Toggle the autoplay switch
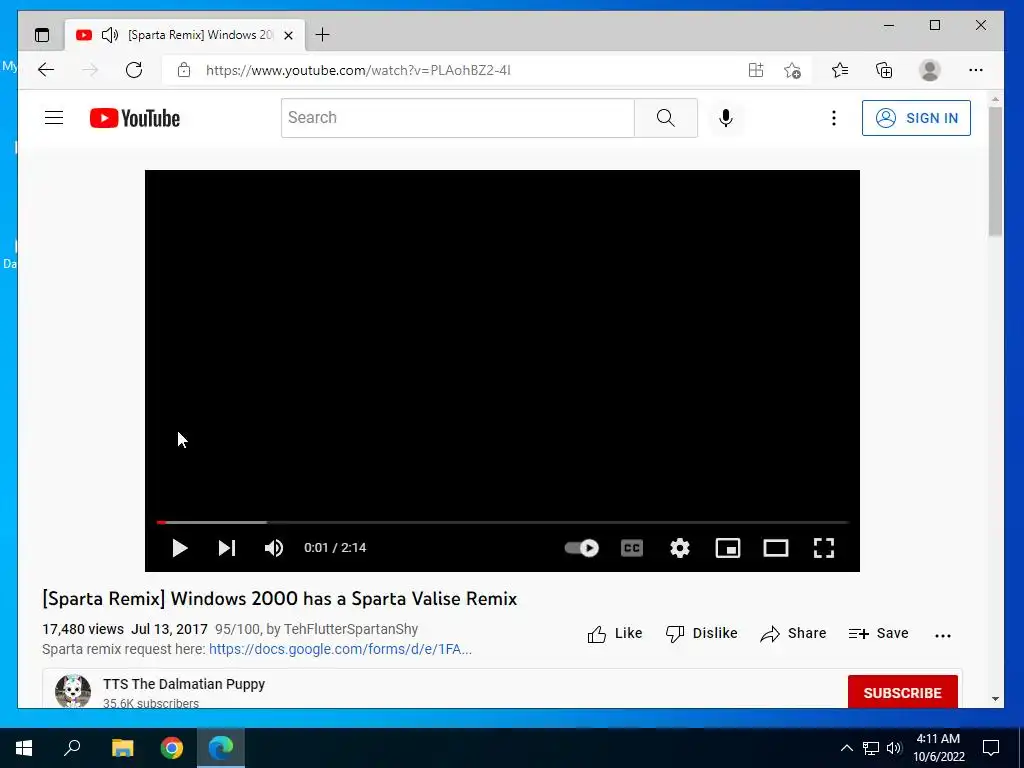1024x768 pixels. click(581, 548)
